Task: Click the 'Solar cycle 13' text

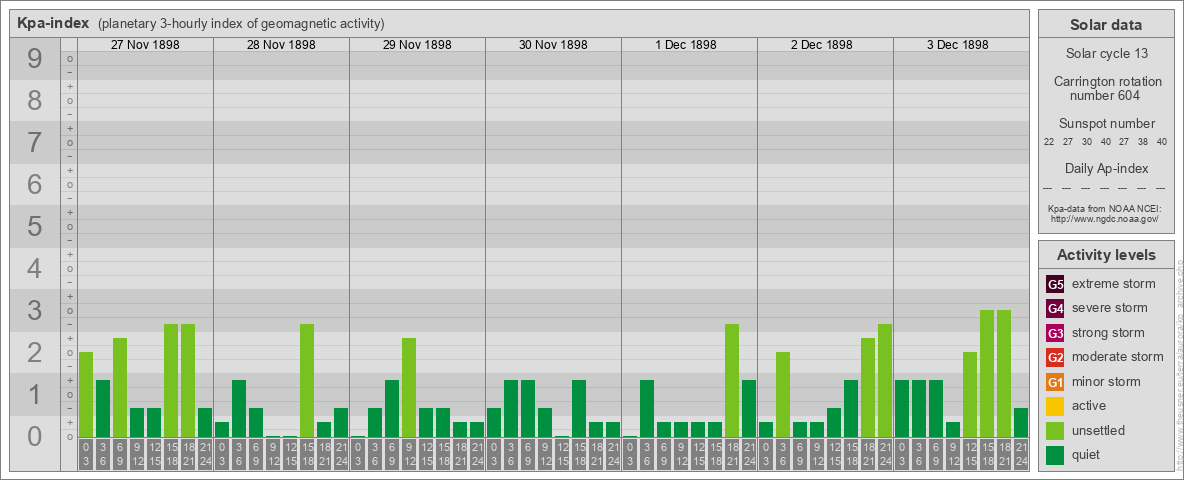Action: pyautogui.click(x=1106, y=54)
